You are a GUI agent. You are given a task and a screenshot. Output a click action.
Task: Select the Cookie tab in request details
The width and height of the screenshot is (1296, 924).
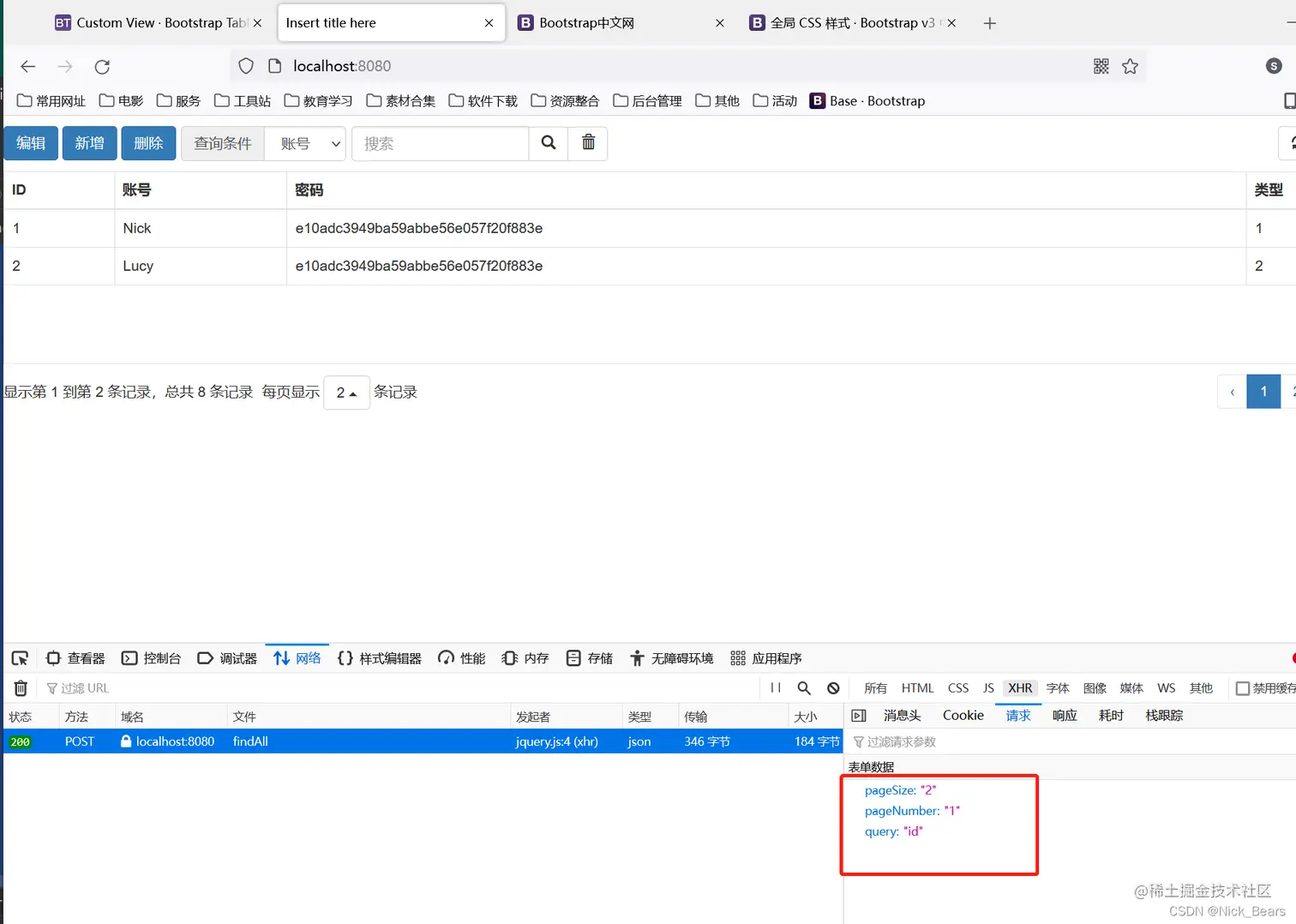pyautogui.click(x=963, y=716)
